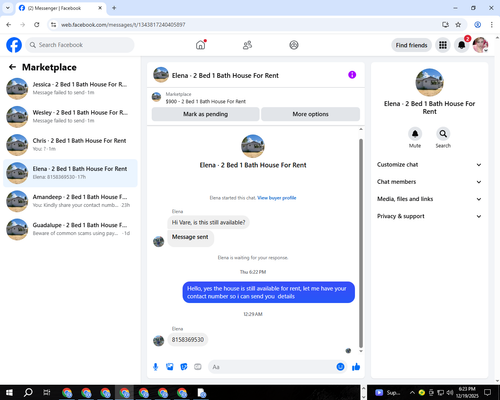Open a new browser tab
Image resolution: width=500 pixels, height=400 pixels.
click(x=114, y=8)
